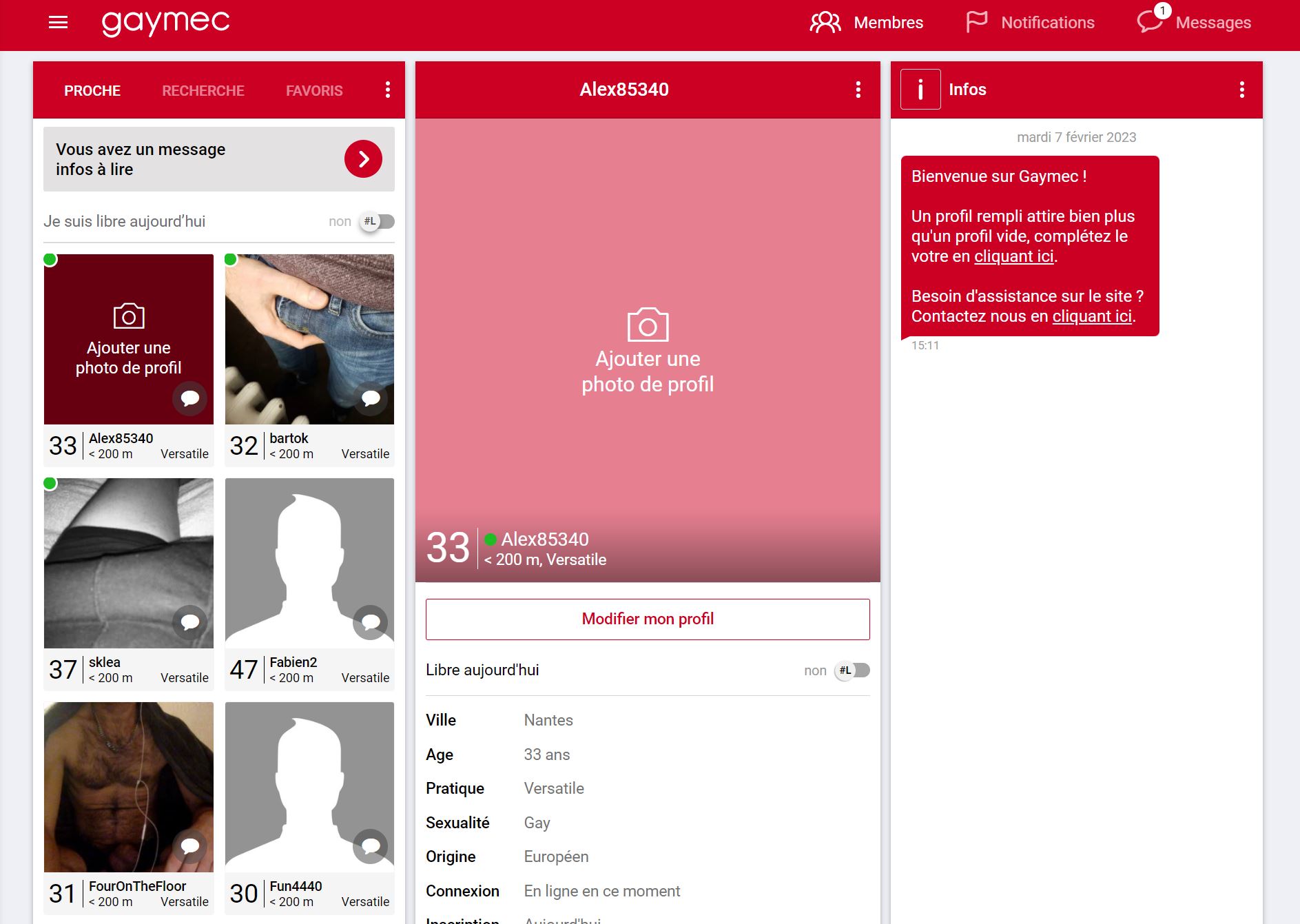Click the Messages speech bubble icon
Image resolution: width=1300 pixels, height=924 pixels.
[1150, 22]
